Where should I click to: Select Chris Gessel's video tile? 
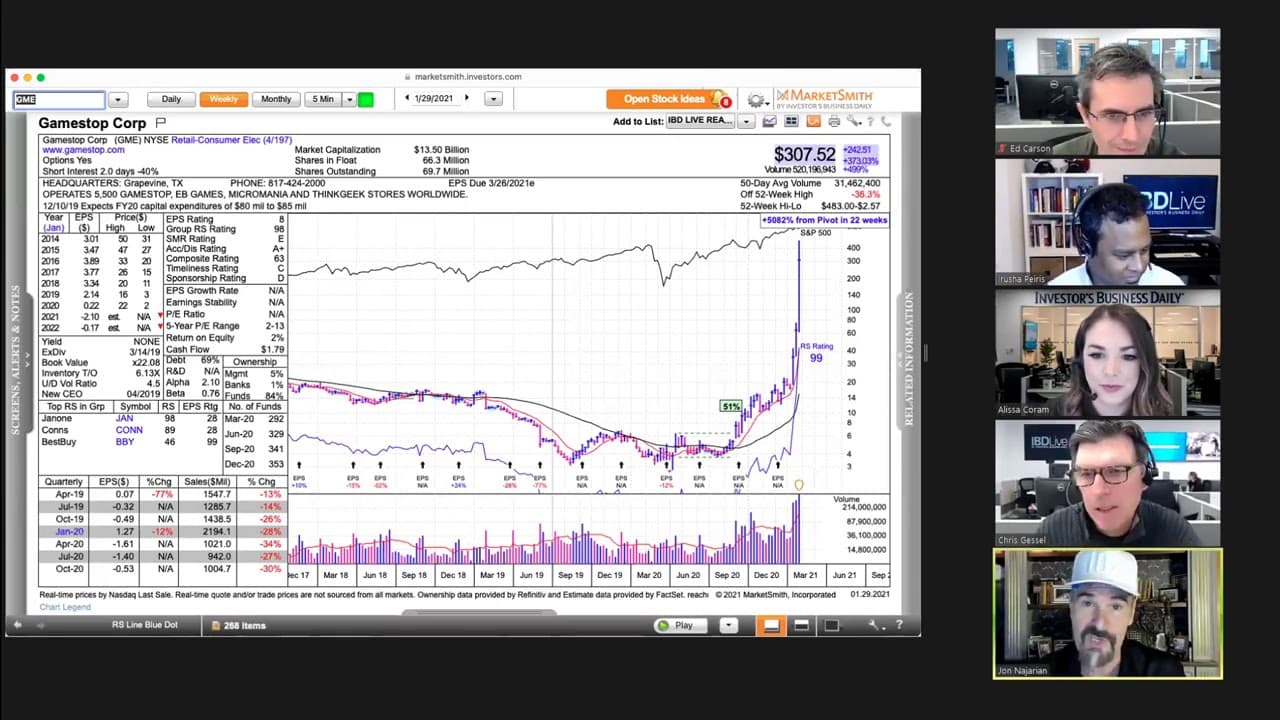pos(1107,483)
